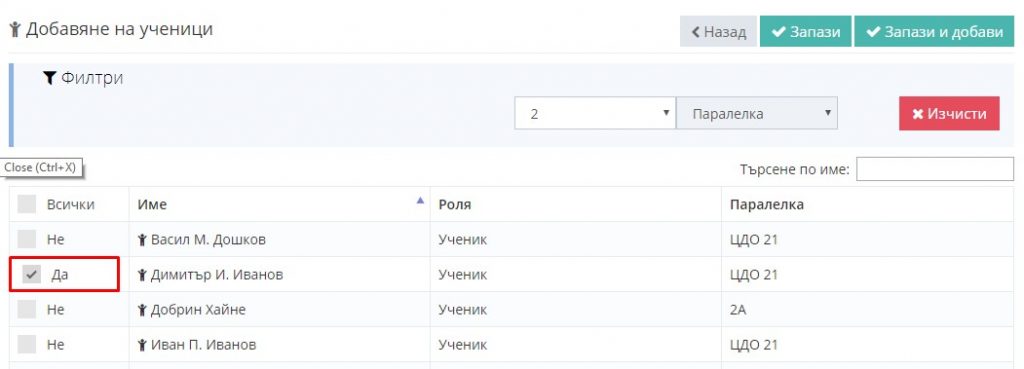The height and width of the screenshot is (369, 1024).
Task: Check the box for Васил М. Дошков
Action: pyautogui.click(x=27, y=239)
